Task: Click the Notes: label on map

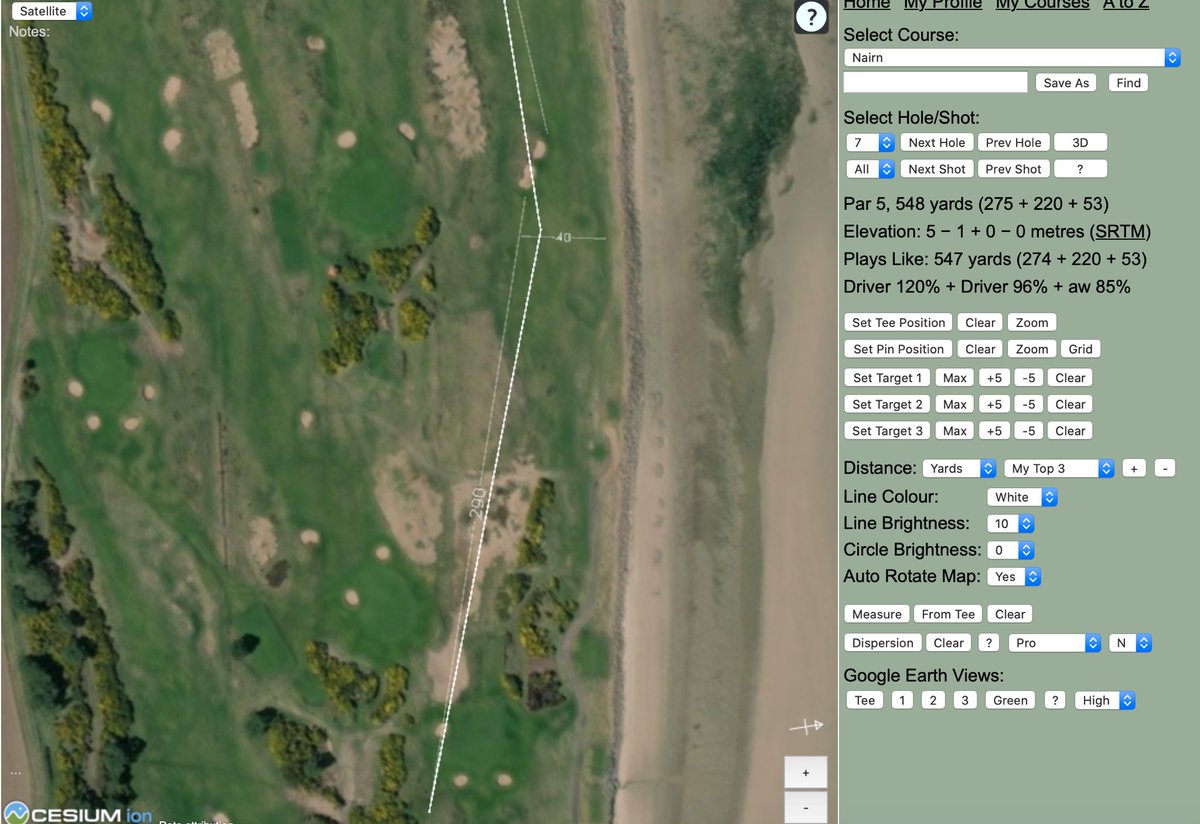Action: (29, 32)
